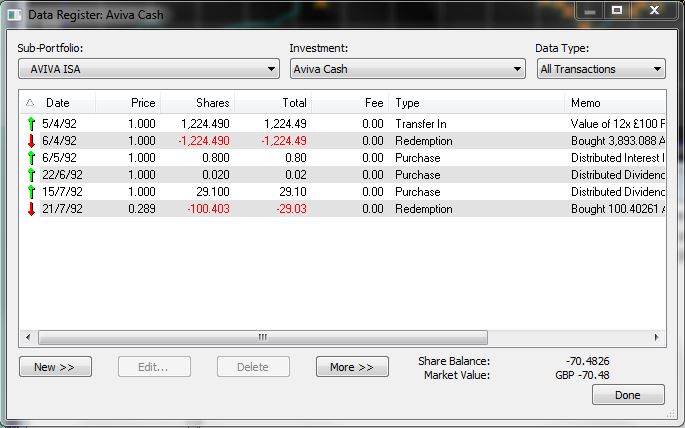Click the green up arrow on 5/4/92 row
685x428 pixels.
coord(31,124)
